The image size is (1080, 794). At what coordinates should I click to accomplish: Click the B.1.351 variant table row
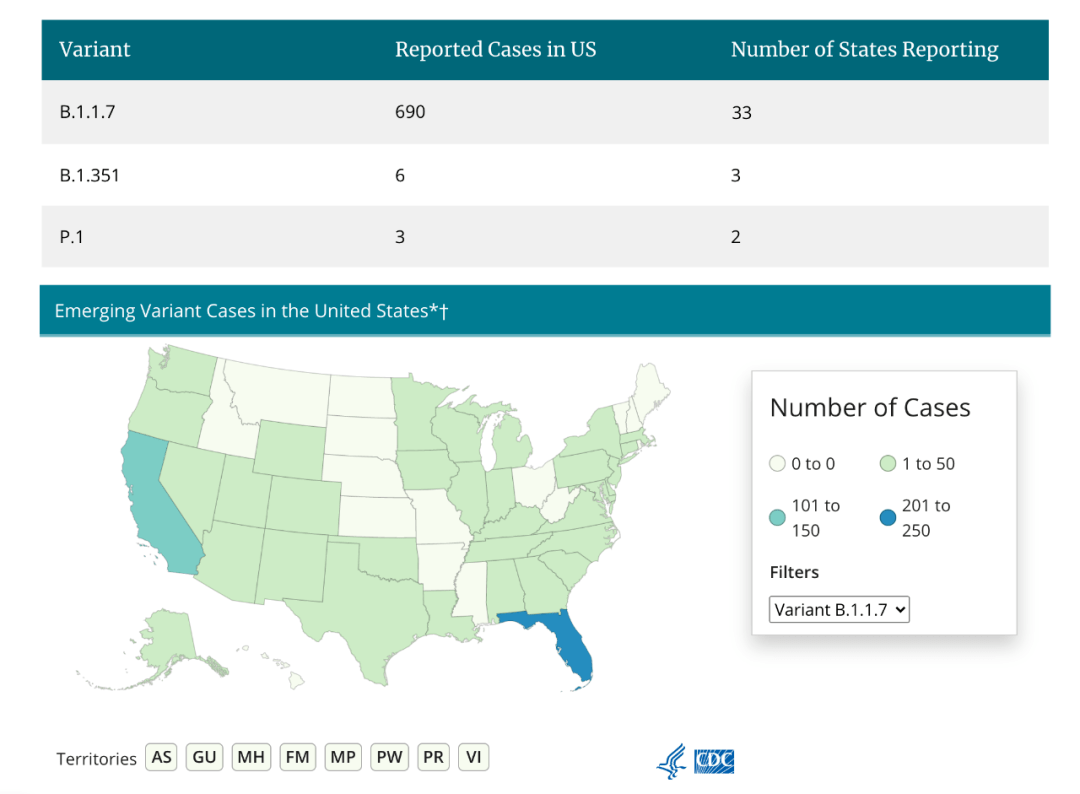click(x=545, y=175)
